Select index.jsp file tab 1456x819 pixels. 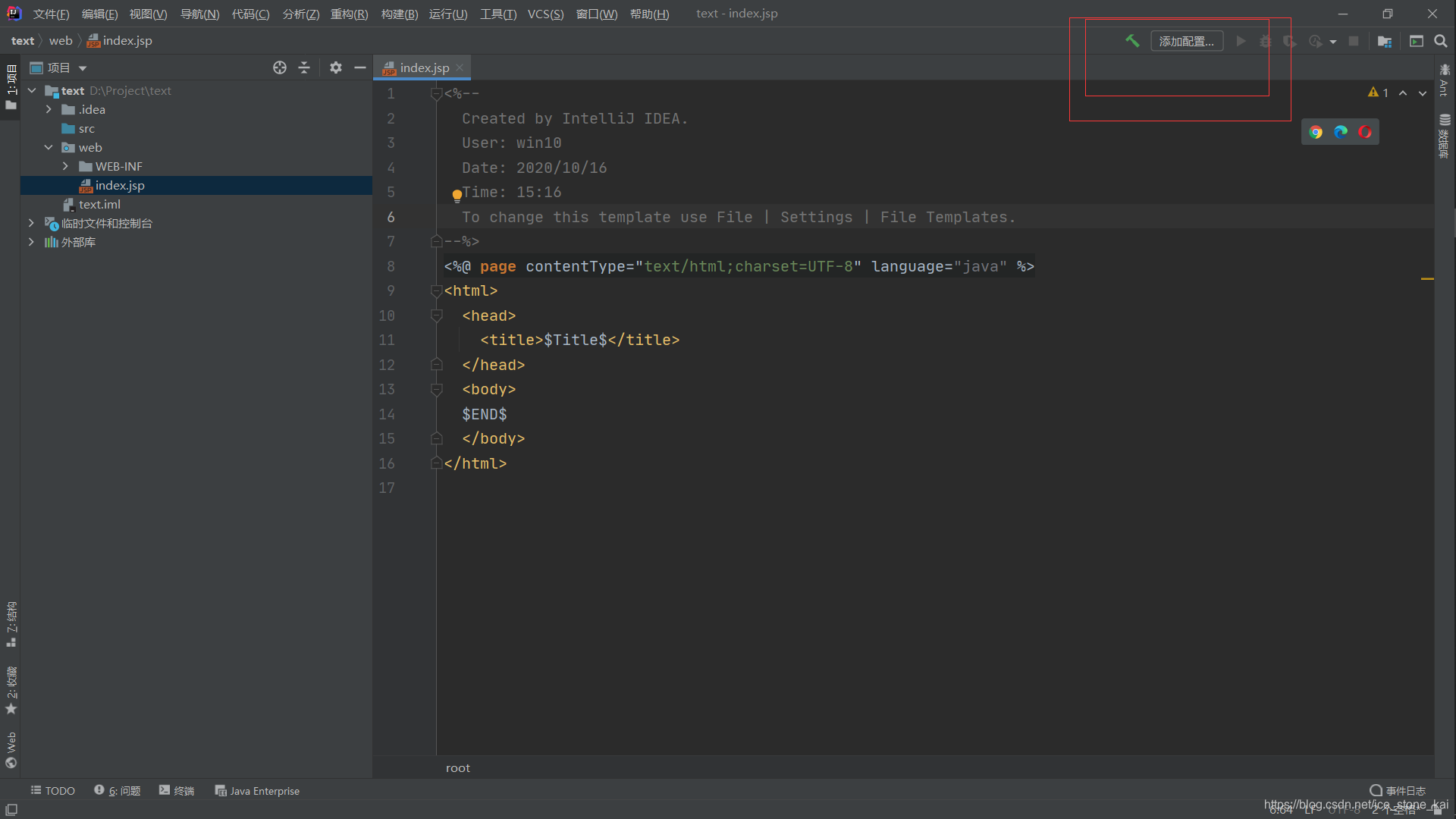click(x=422, y=67)
